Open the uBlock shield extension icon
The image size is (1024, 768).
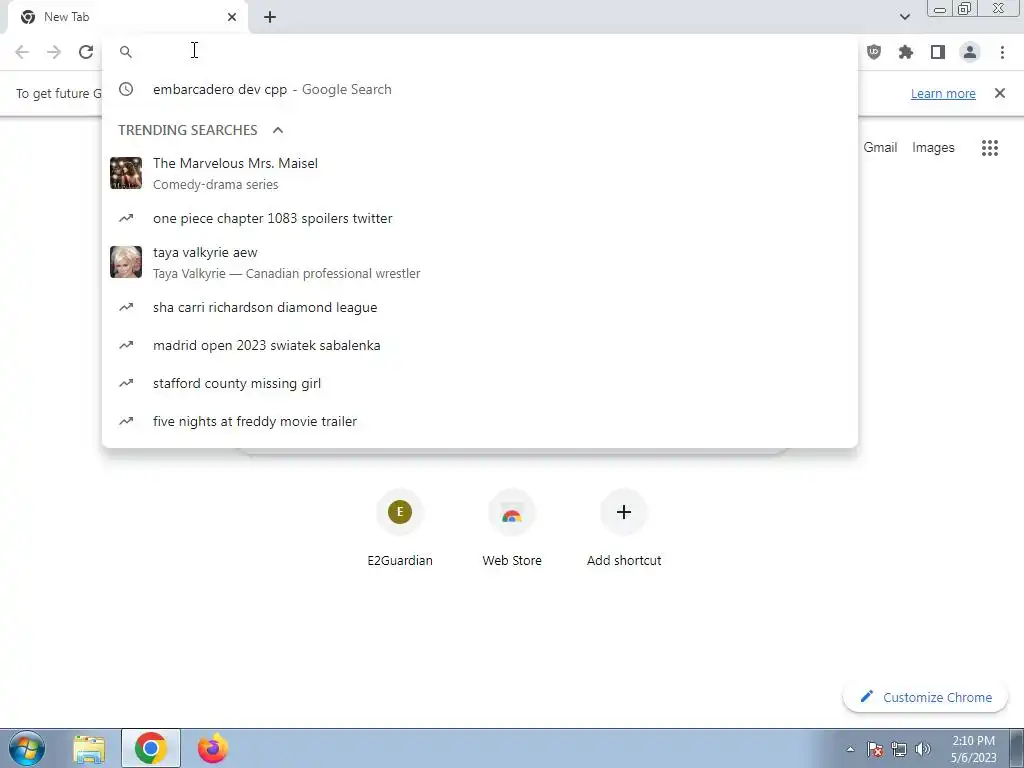point(874,52)
